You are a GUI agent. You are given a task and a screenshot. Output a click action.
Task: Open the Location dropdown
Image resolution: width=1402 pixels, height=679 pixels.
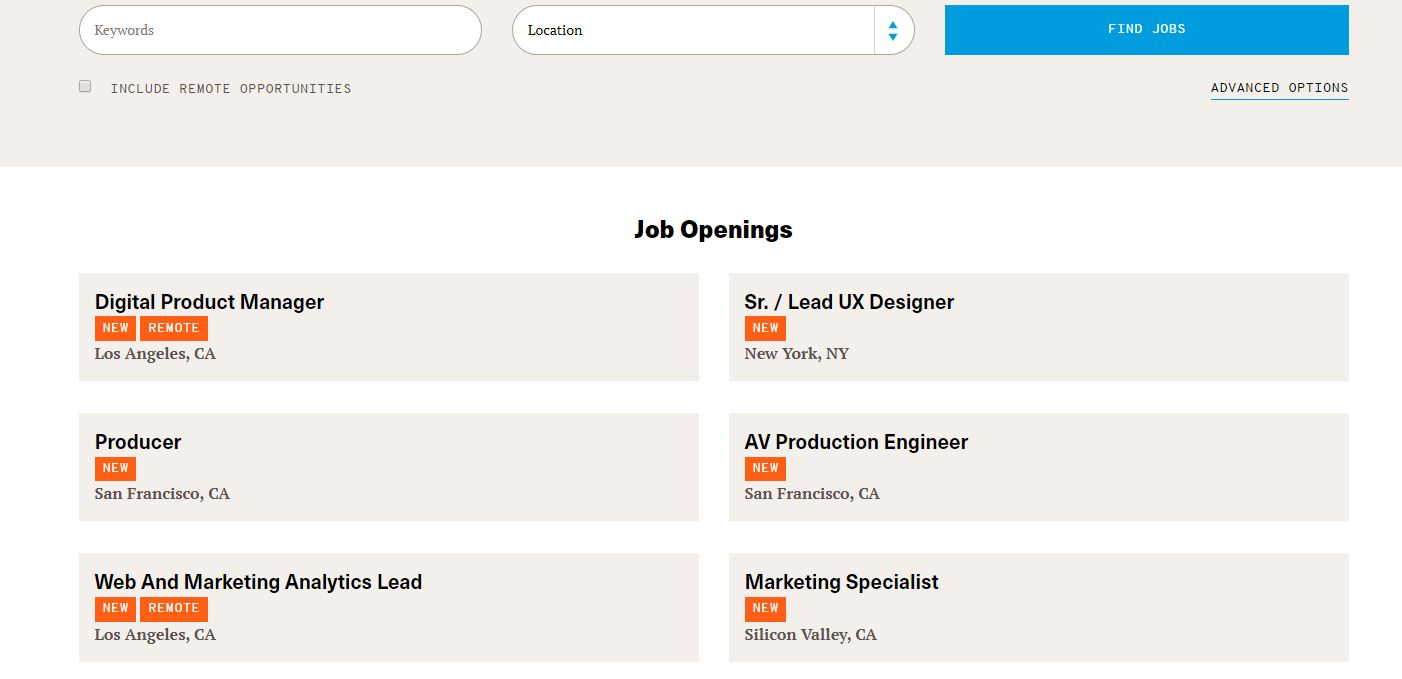pyautogui.click(x=713, y=30)
